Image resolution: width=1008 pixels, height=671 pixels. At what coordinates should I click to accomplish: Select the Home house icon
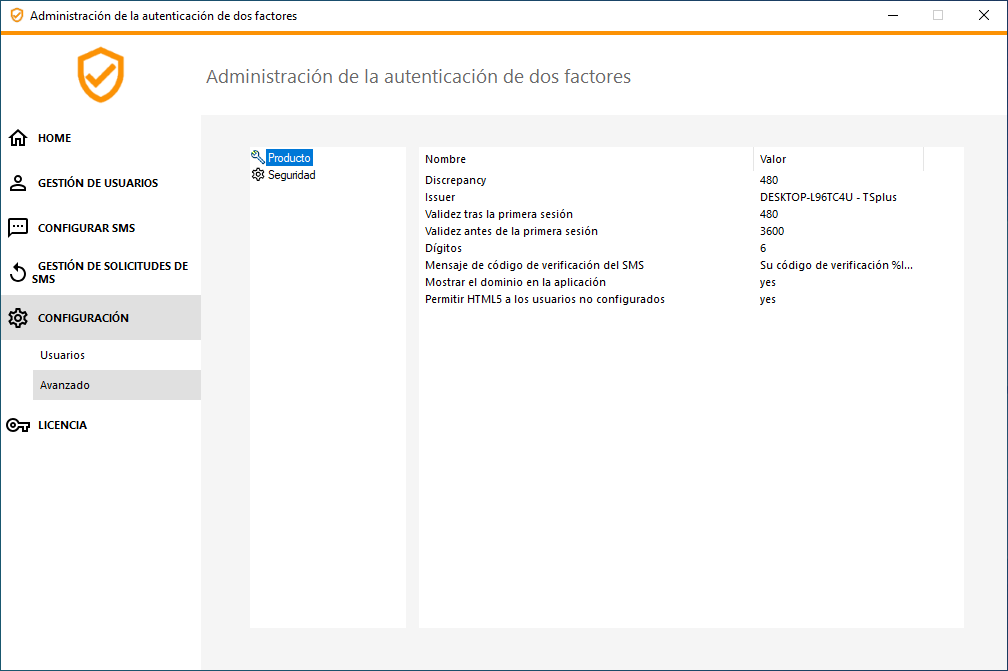[x=18, y=137]
